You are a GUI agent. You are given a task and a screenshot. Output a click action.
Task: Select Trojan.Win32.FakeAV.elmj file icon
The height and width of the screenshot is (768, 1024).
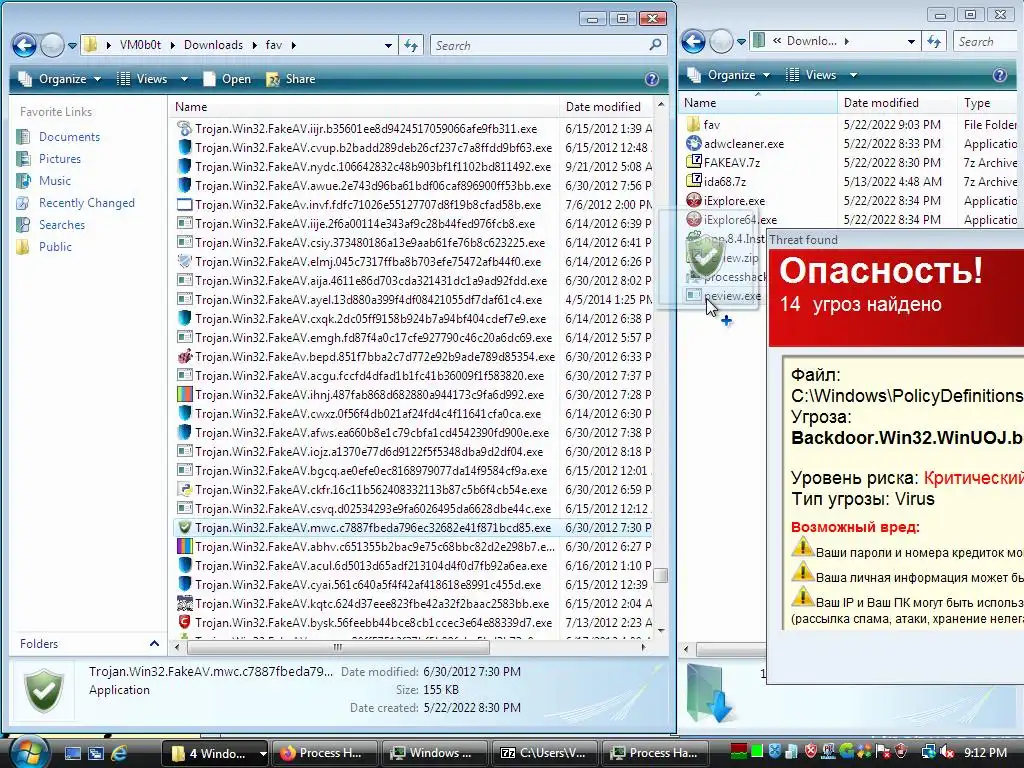[185, 261]
